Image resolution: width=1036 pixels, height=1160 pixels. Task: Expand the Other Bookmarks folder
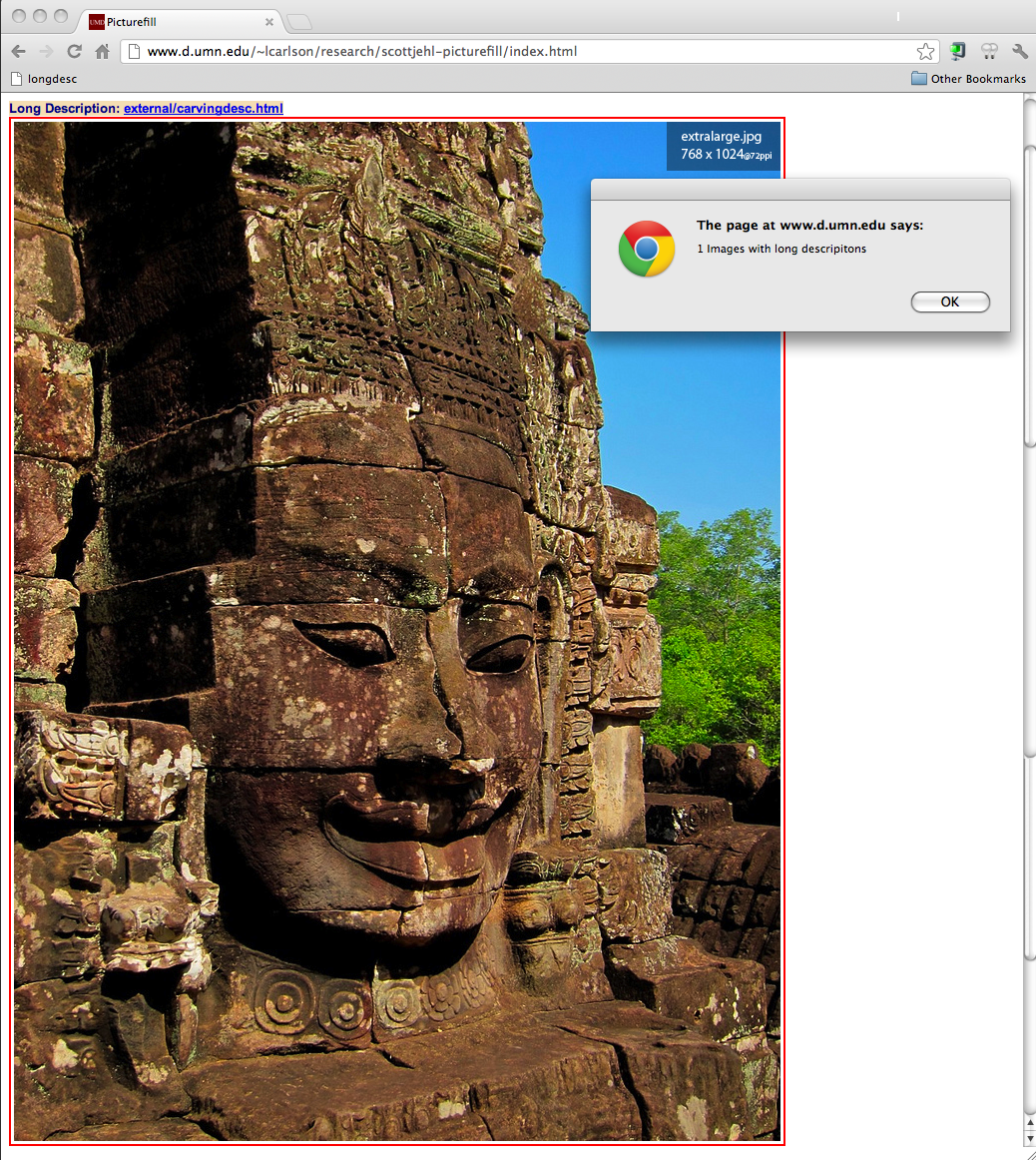pyautogui.click(x=968, y=79)
